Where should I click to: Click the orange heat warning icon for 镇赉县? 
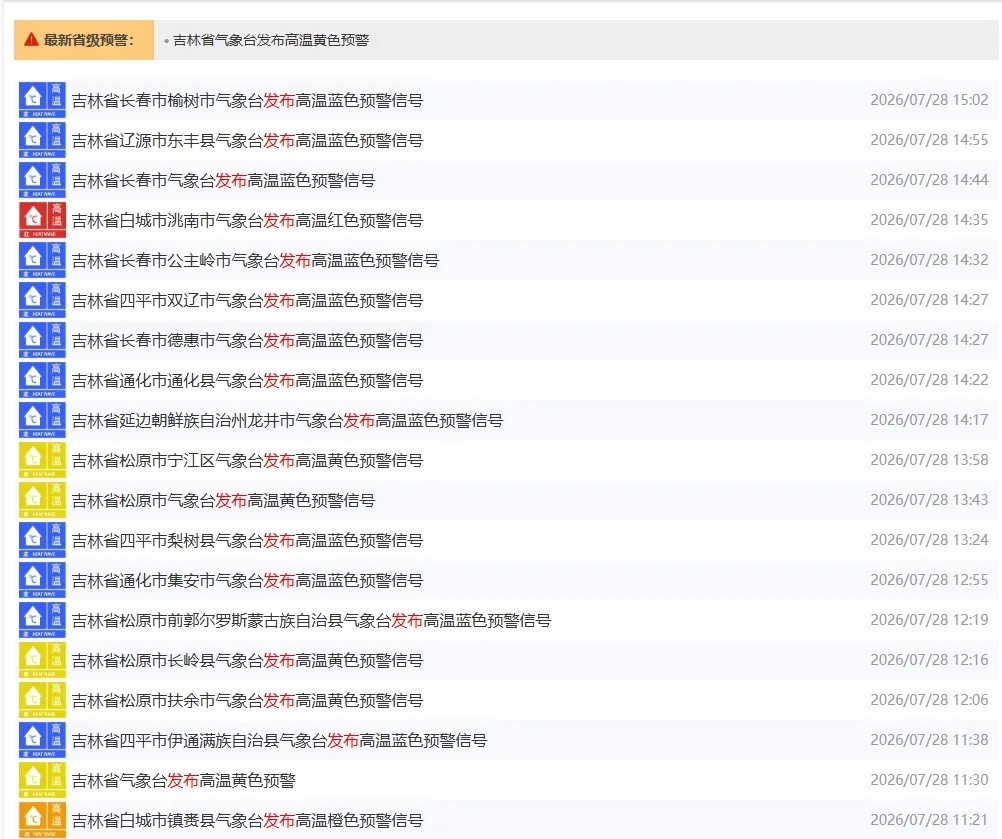[x=42, y=820]
